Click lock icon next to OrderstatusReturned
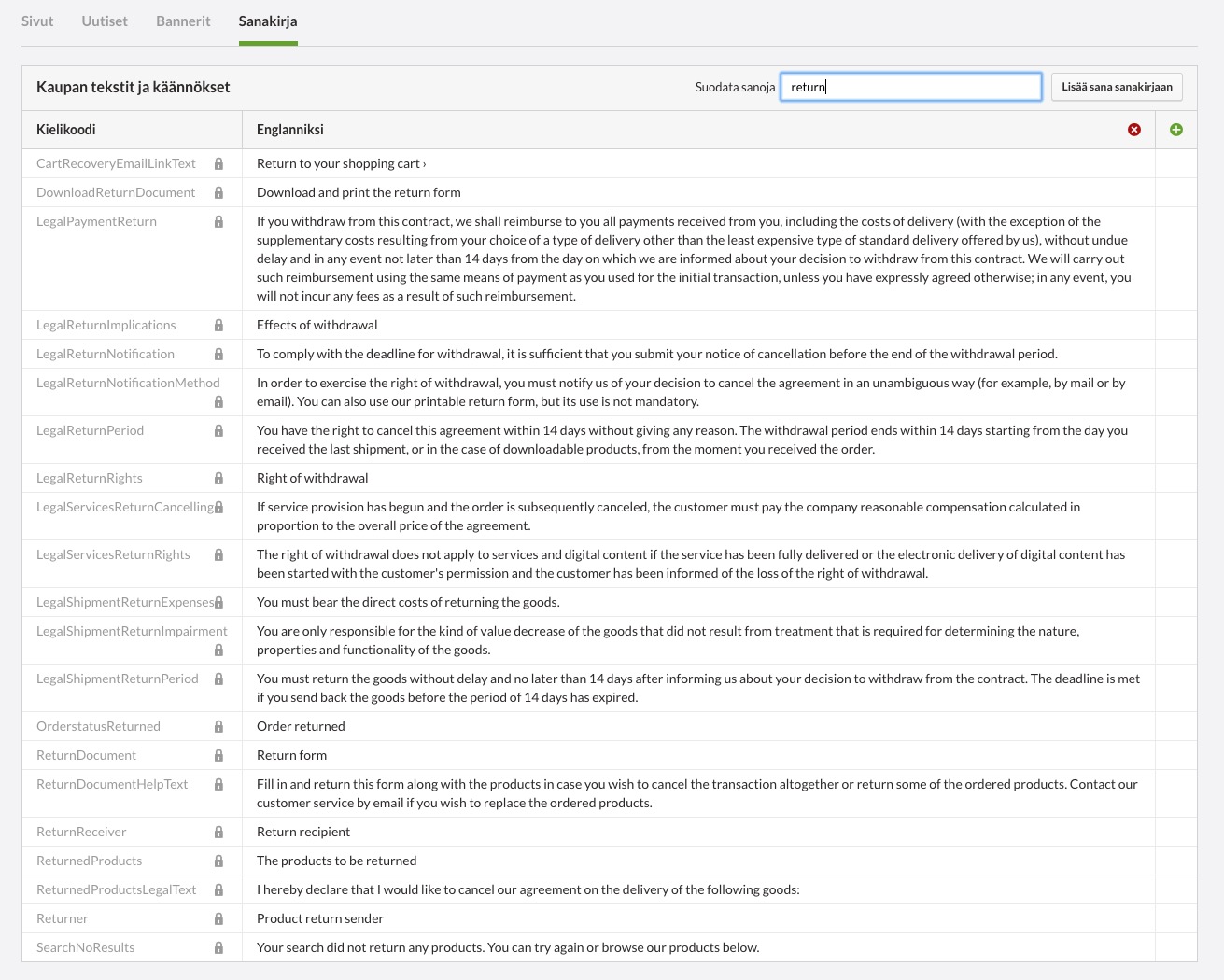 tap(218, 726)
